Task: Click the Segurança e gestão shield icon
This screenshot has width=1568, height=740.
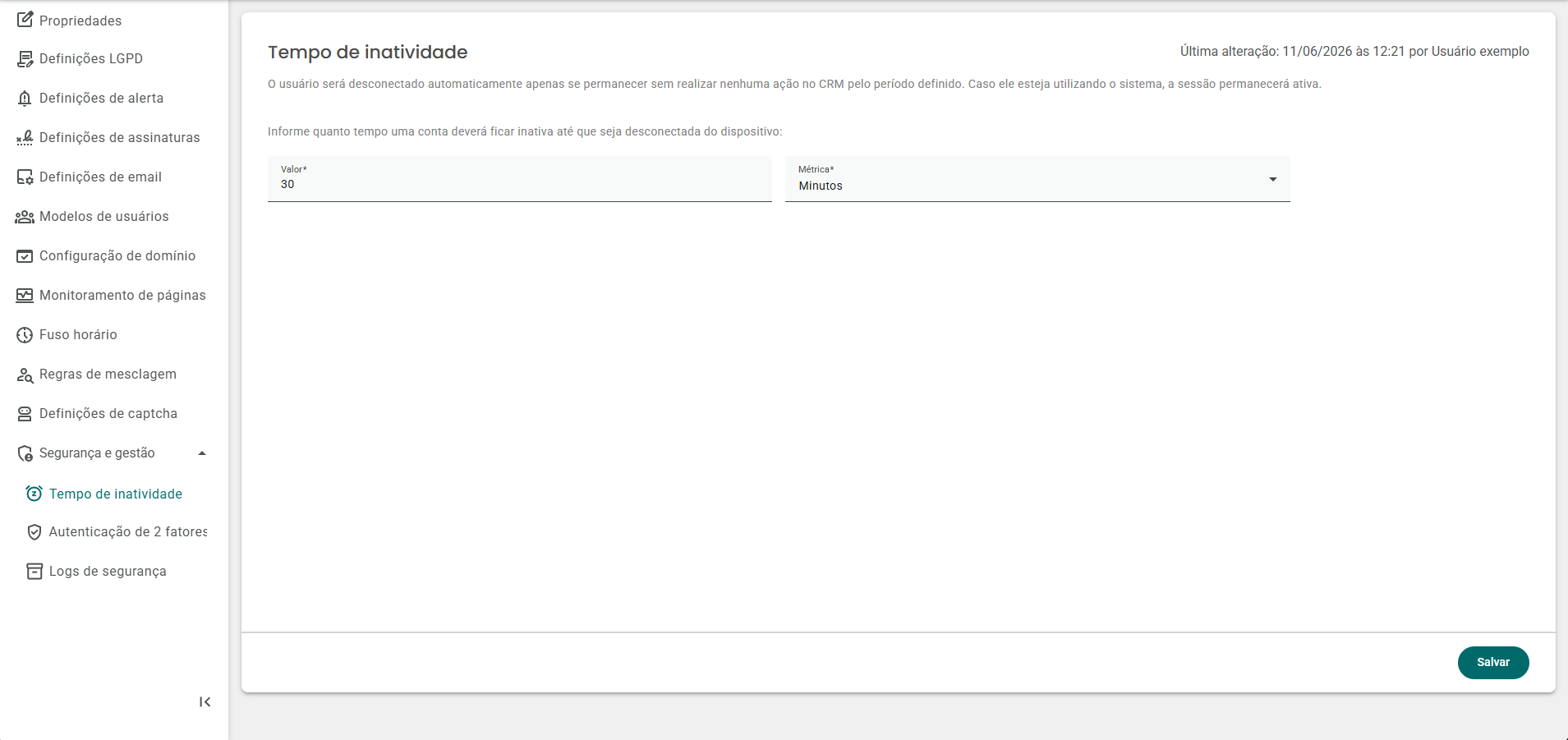Action: pyautogui.click(x=25, y=453)
